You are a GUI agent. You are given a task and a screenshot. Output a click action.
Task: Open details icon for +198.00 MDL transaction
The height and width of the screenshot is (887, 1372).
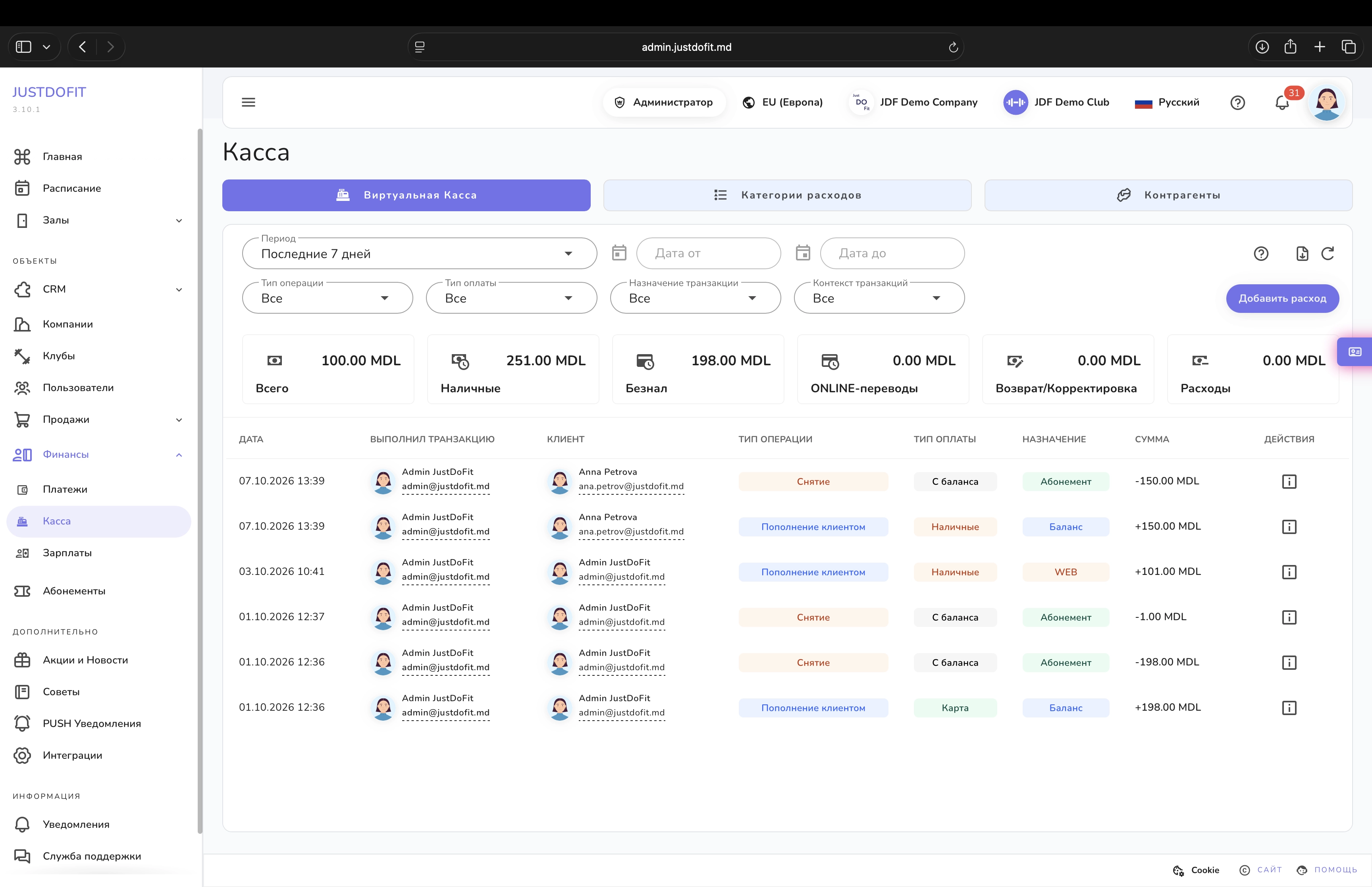pyautogui.click(x=1289, y=708)
